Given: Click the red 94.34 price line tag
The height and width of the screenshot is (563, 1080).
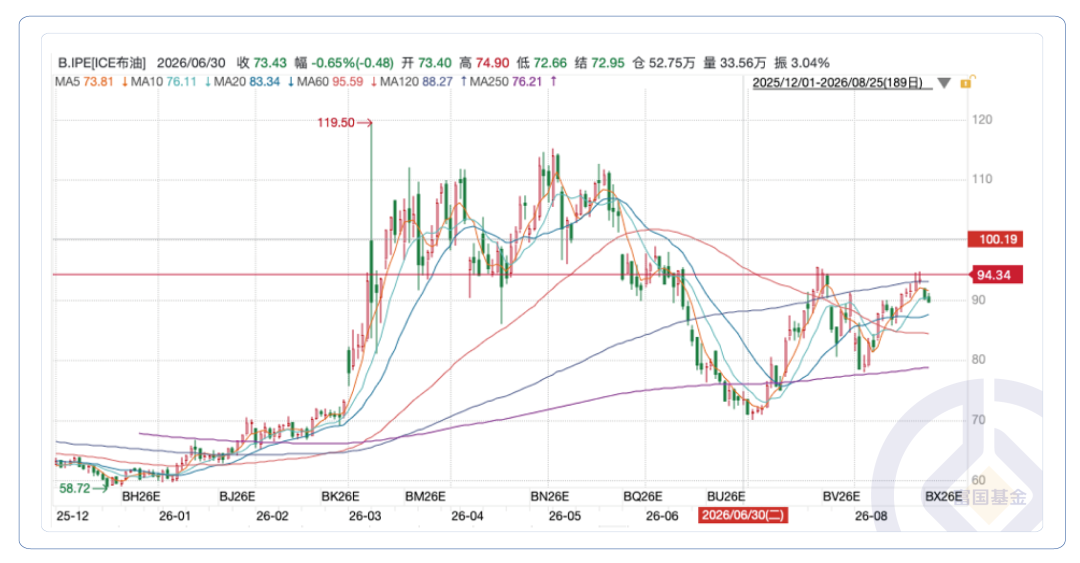Looking at the screenshot, I should coord(996,275).
